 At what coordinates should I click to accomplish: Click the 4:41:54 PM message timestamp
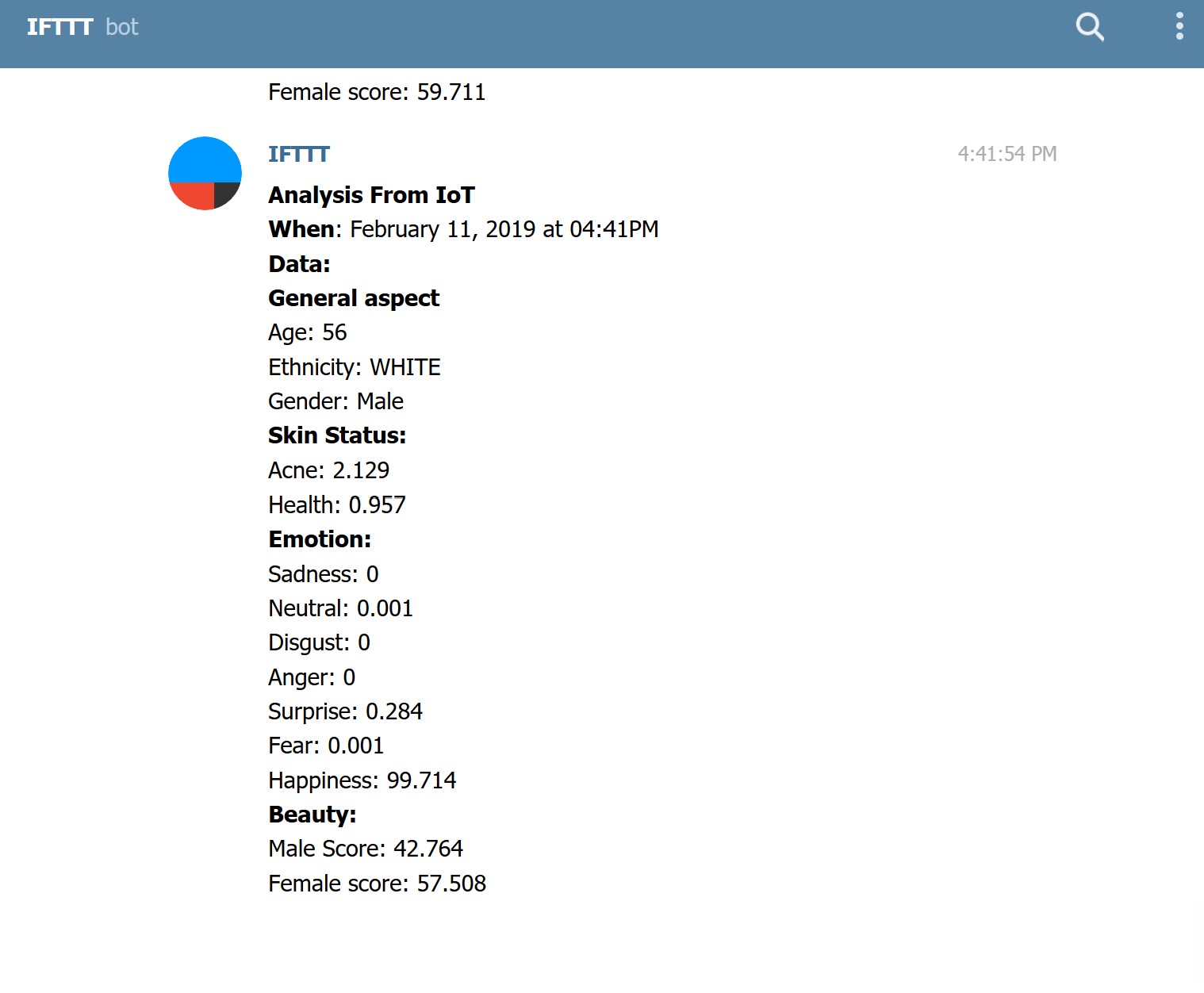1007,154
